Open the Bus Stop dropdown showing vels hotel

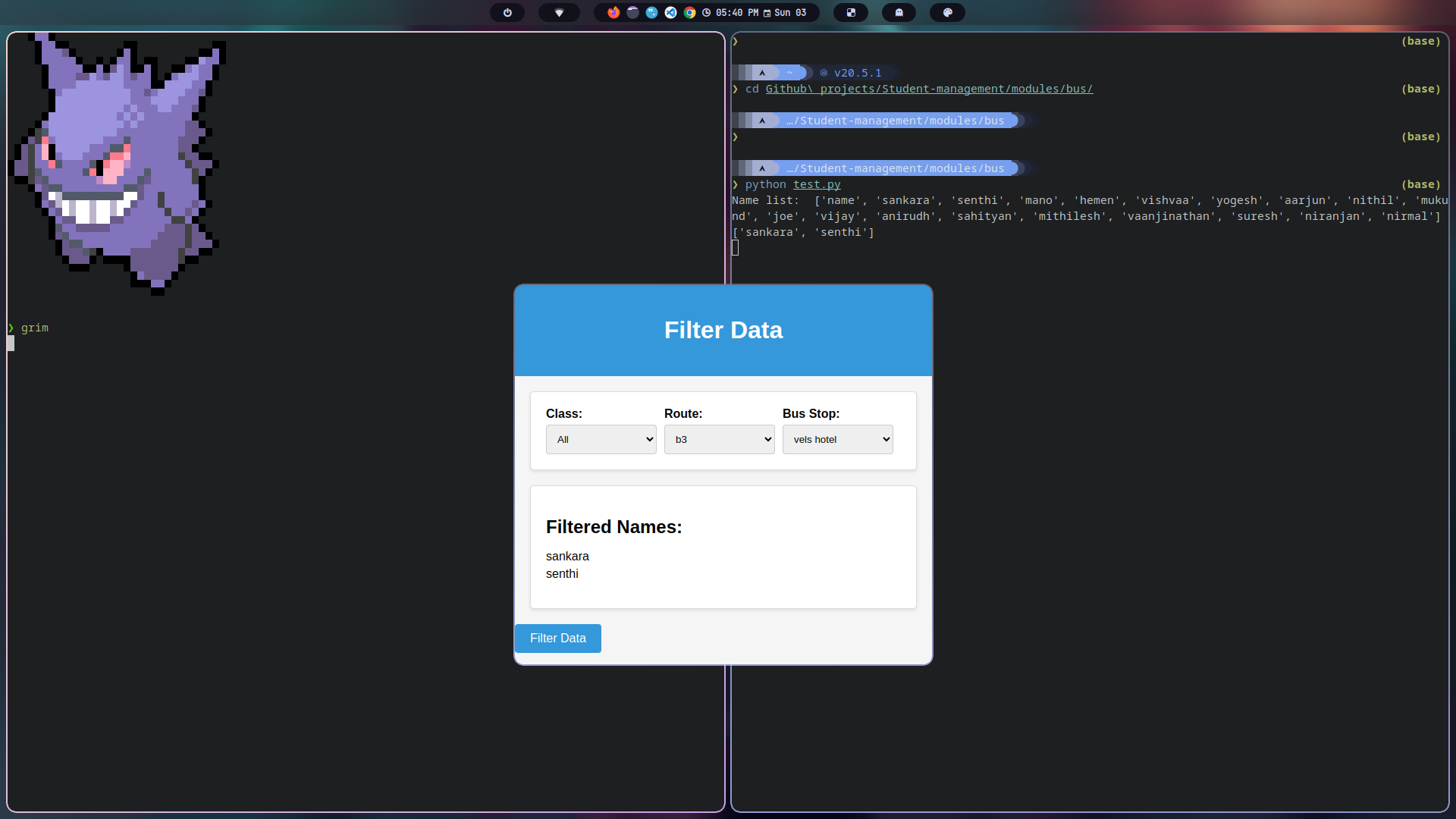[x=837, y=440]
